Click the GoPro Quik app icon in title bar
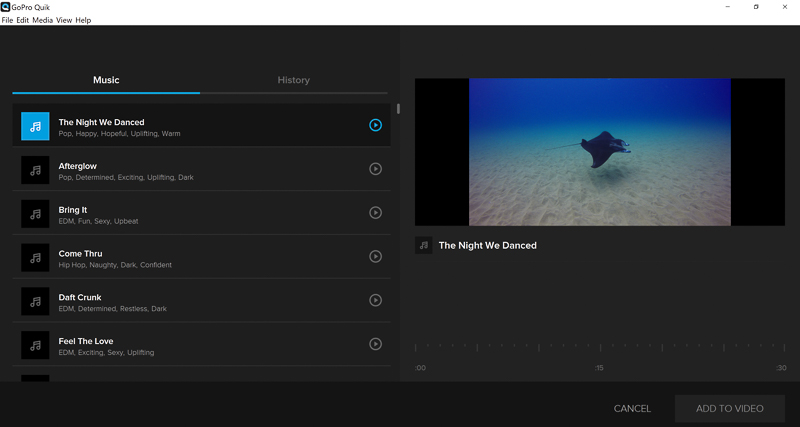This screenshot has height=427, width=800. coord(6,7)
